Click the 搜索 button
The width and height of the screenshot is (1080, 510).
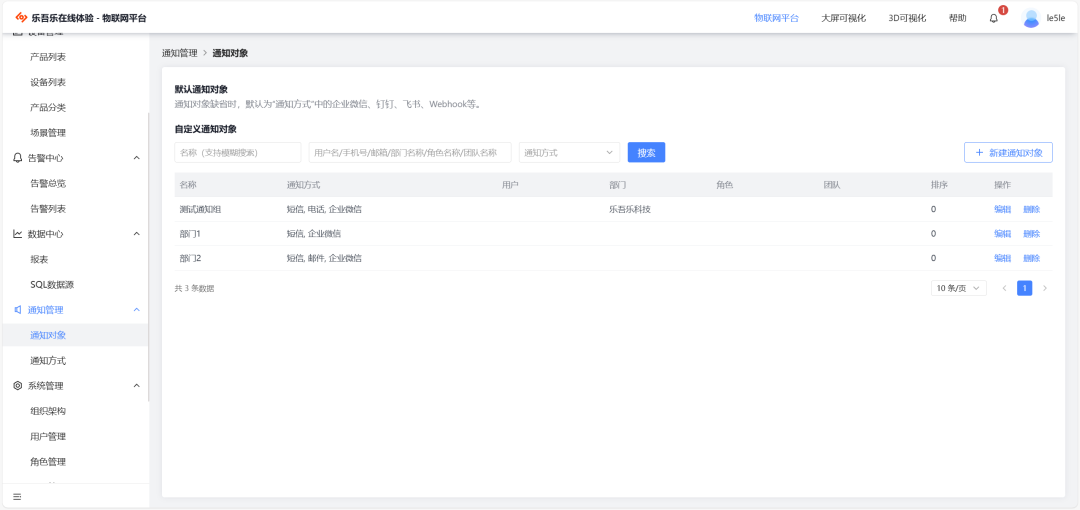tap(646, 152)
